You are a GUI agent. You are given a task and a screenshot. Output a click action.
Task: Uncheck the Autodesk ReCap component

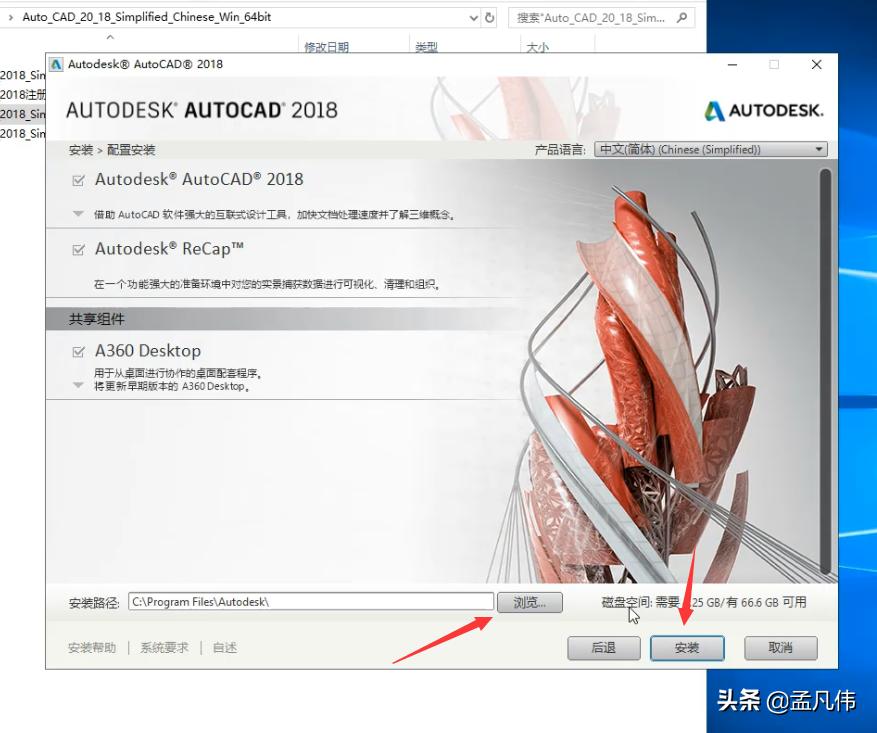pos(78,248)
